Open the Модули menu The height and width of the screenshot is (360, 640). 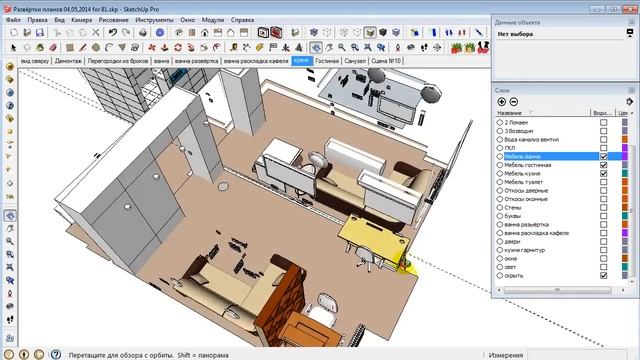pos(213,20)
